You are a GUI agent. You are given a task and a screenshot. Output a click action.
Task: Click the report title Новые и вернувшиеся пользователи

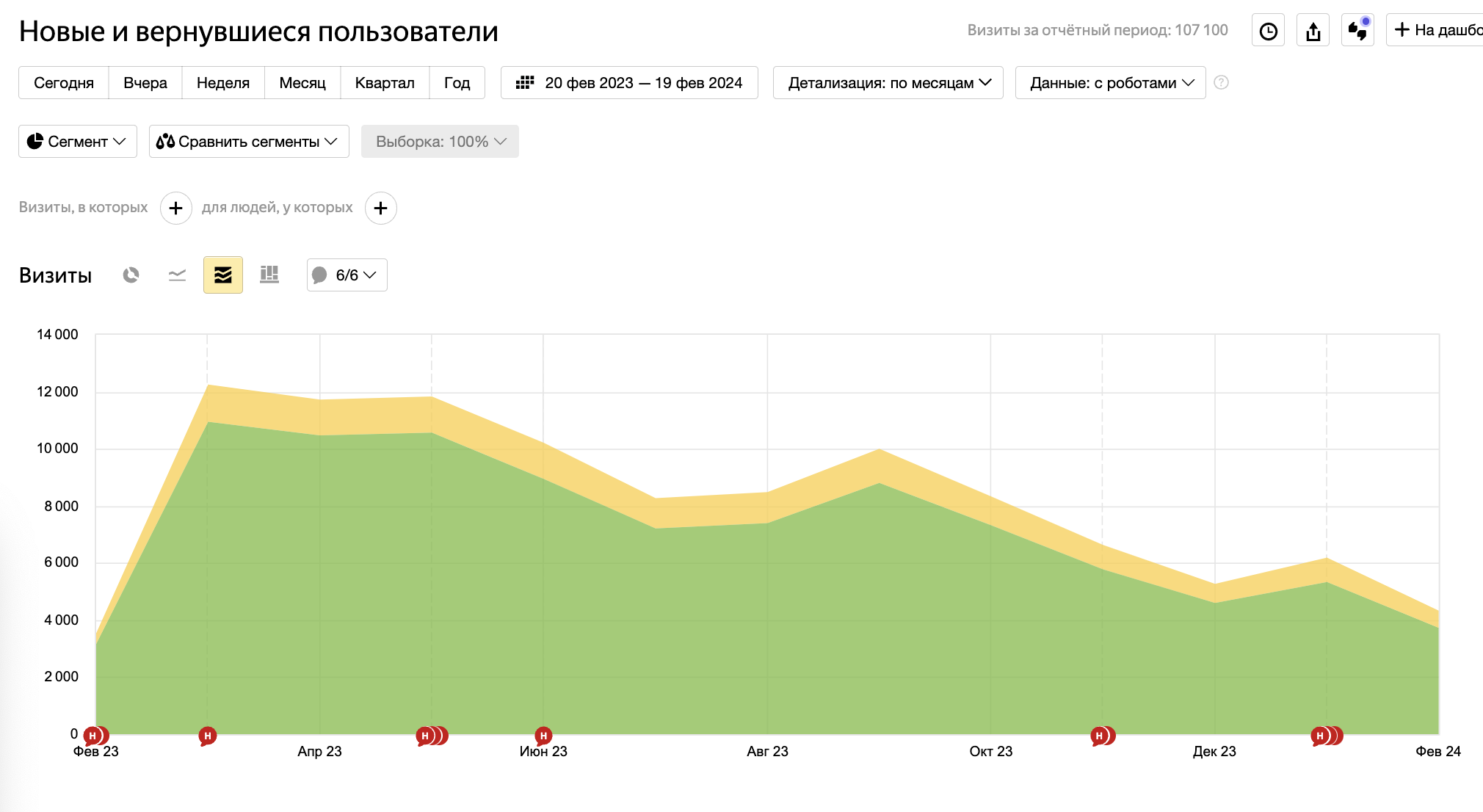(258, 32)
